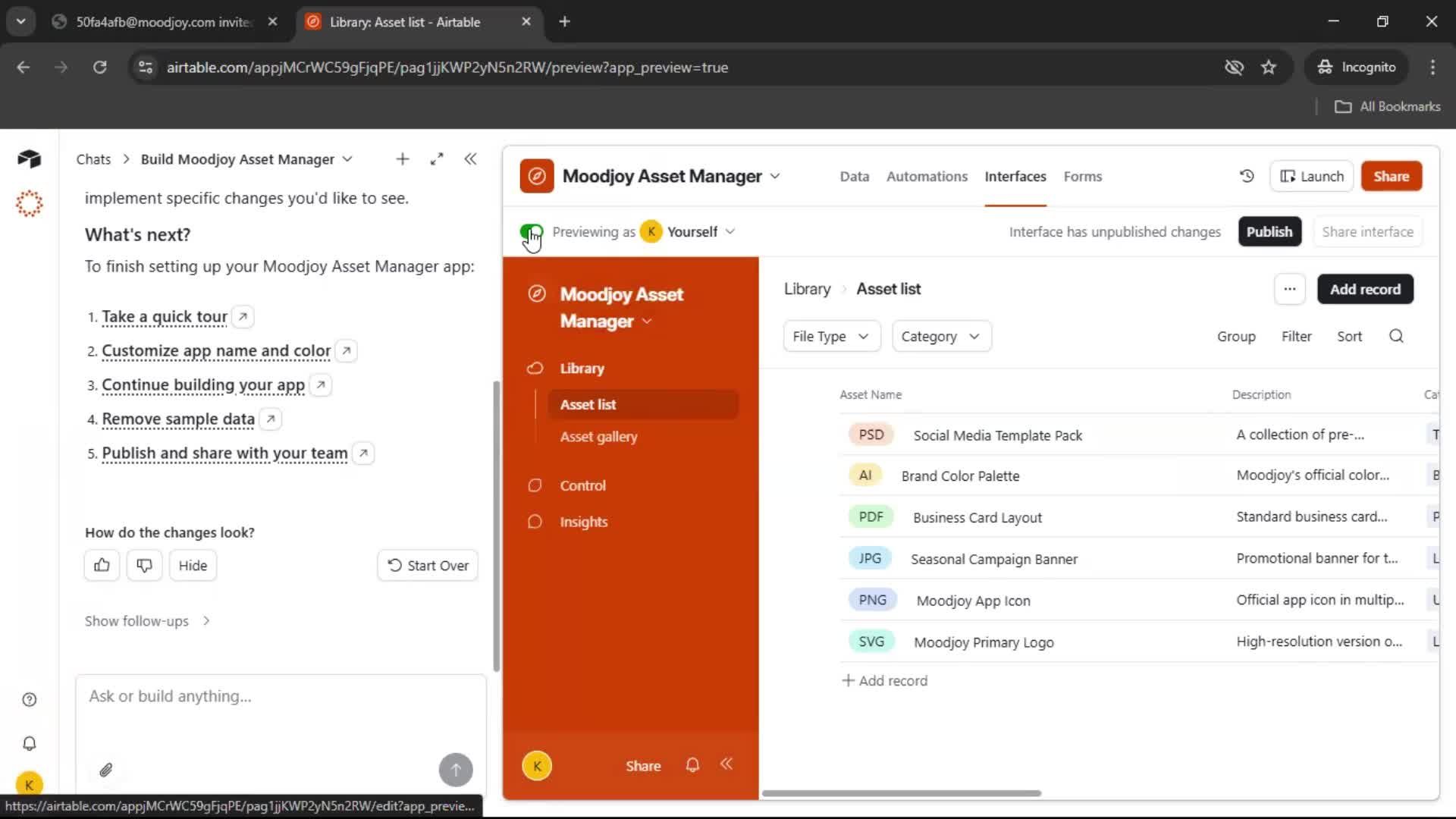Viewport: 1456px width, 819px height.
Task: Expand chat panel to full screen
Action: (x=437, y=159)
